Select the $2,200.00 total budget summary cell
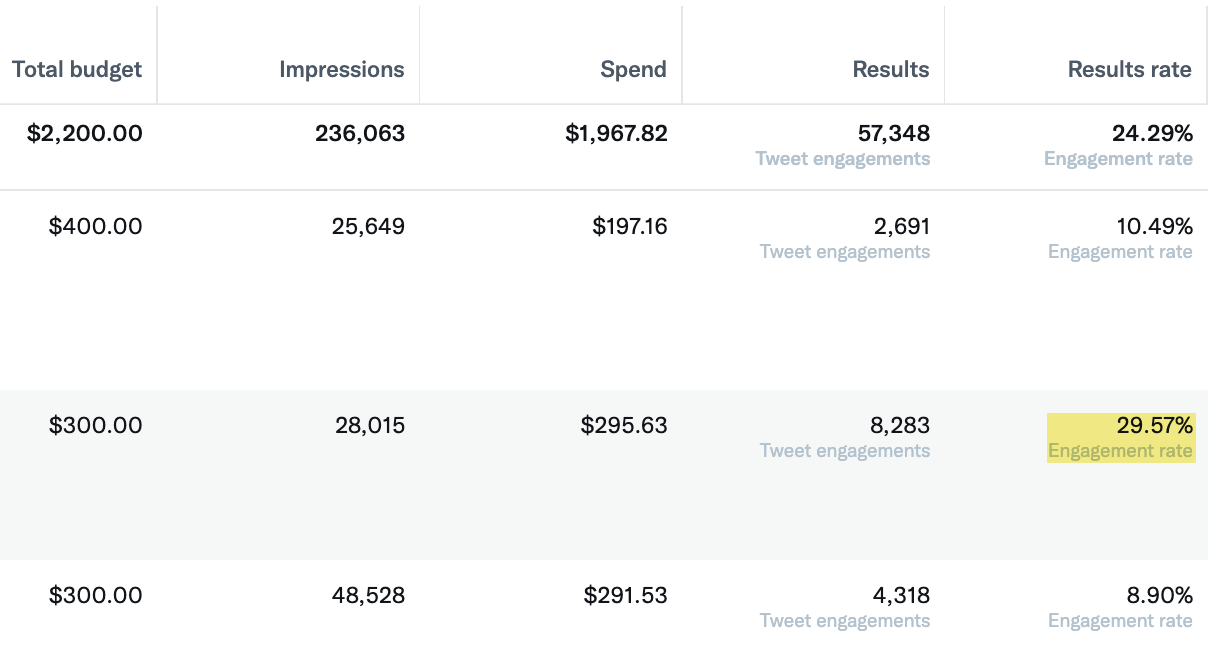Screen dimensions: 1208x665 (x=85, y=133)
